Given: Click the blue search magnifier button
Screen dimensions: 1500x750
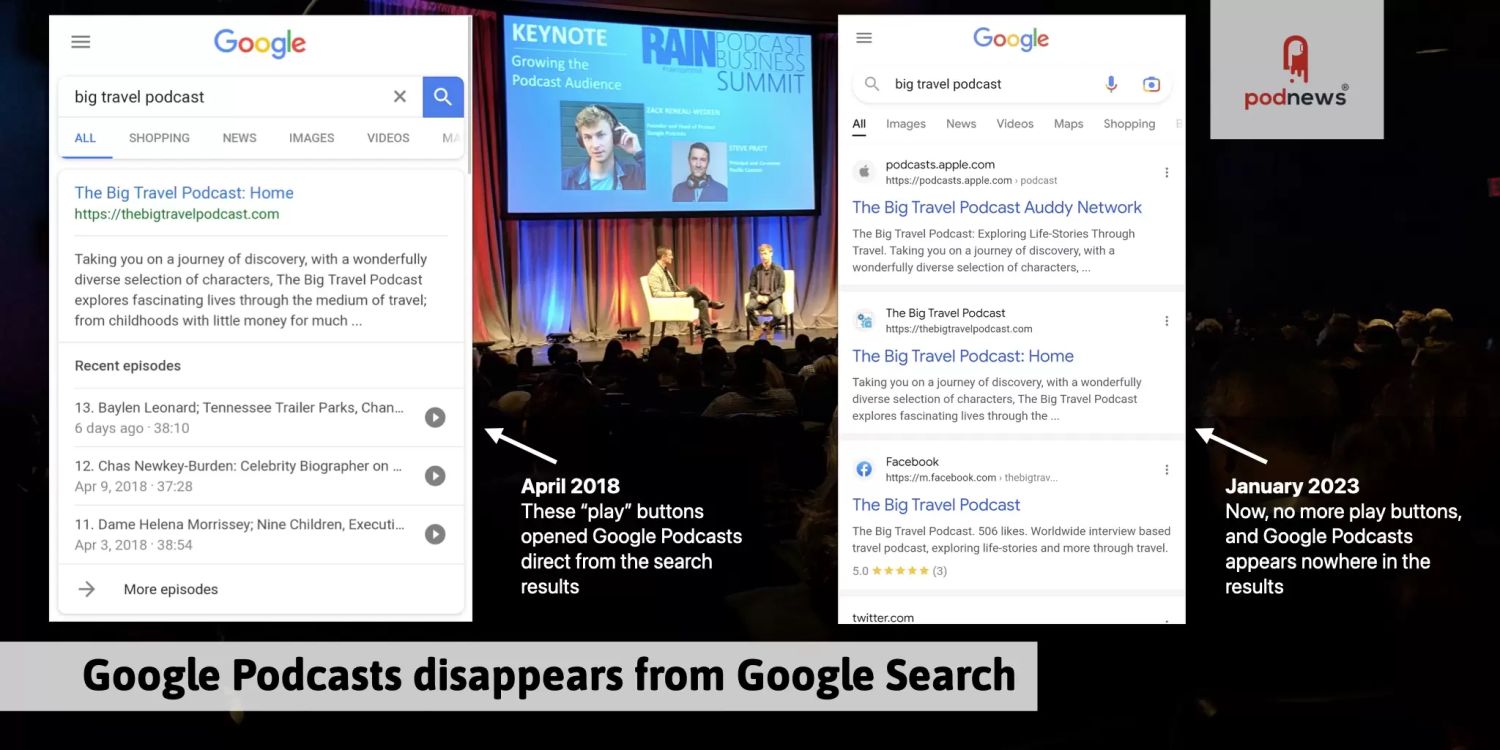Looking at the screenshot, I should point(443,97).
